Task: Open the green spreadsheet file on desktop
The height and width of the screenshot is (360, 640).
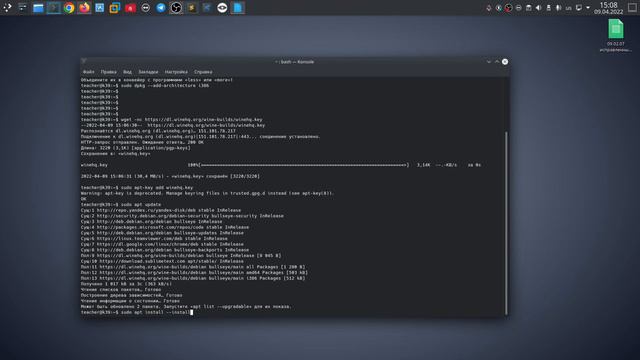Action: pos(616,35)
